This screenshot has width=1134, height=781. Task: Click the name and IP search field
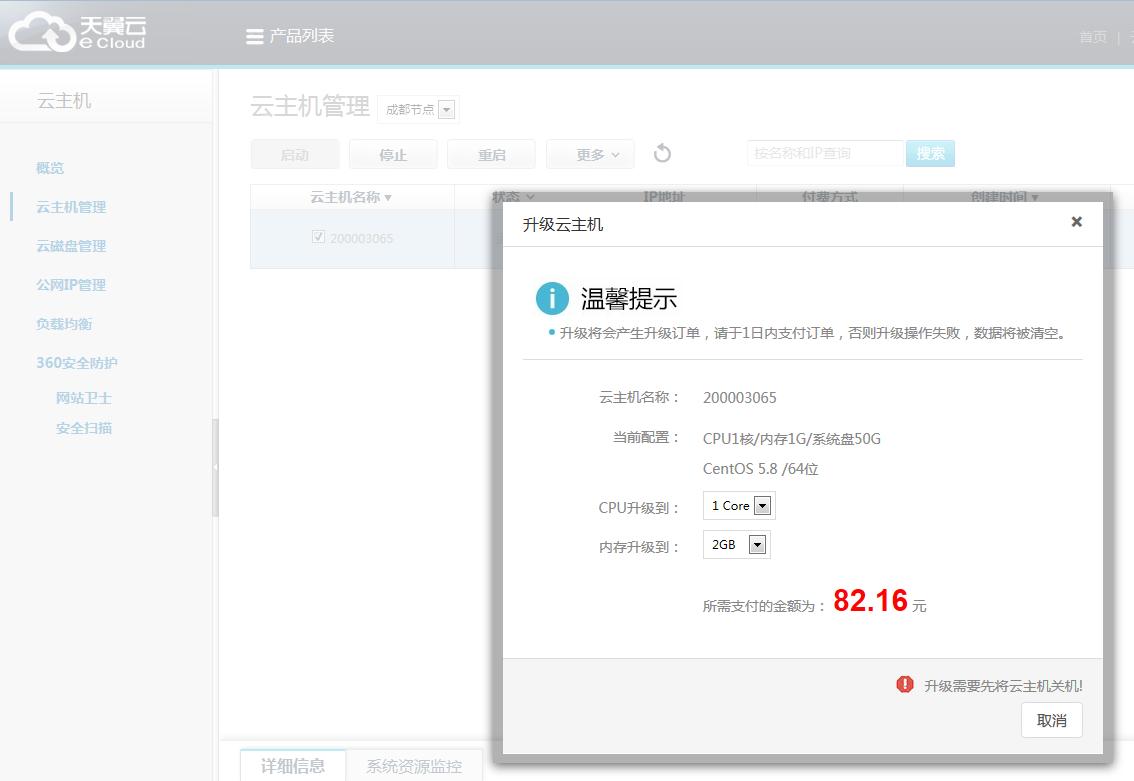(825, 153)
